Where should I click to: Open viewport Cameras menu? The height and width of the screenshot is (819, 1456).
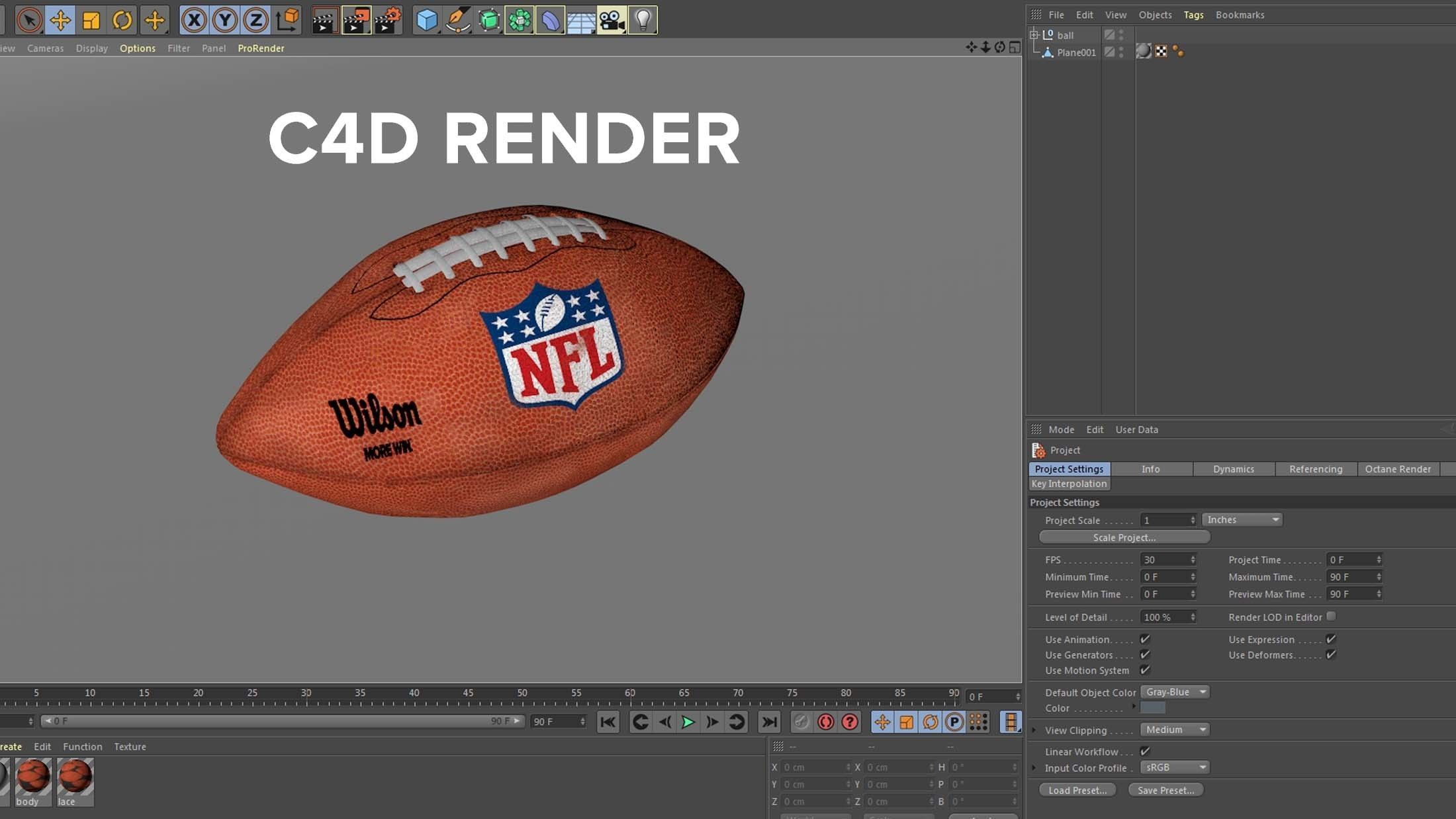46,48
